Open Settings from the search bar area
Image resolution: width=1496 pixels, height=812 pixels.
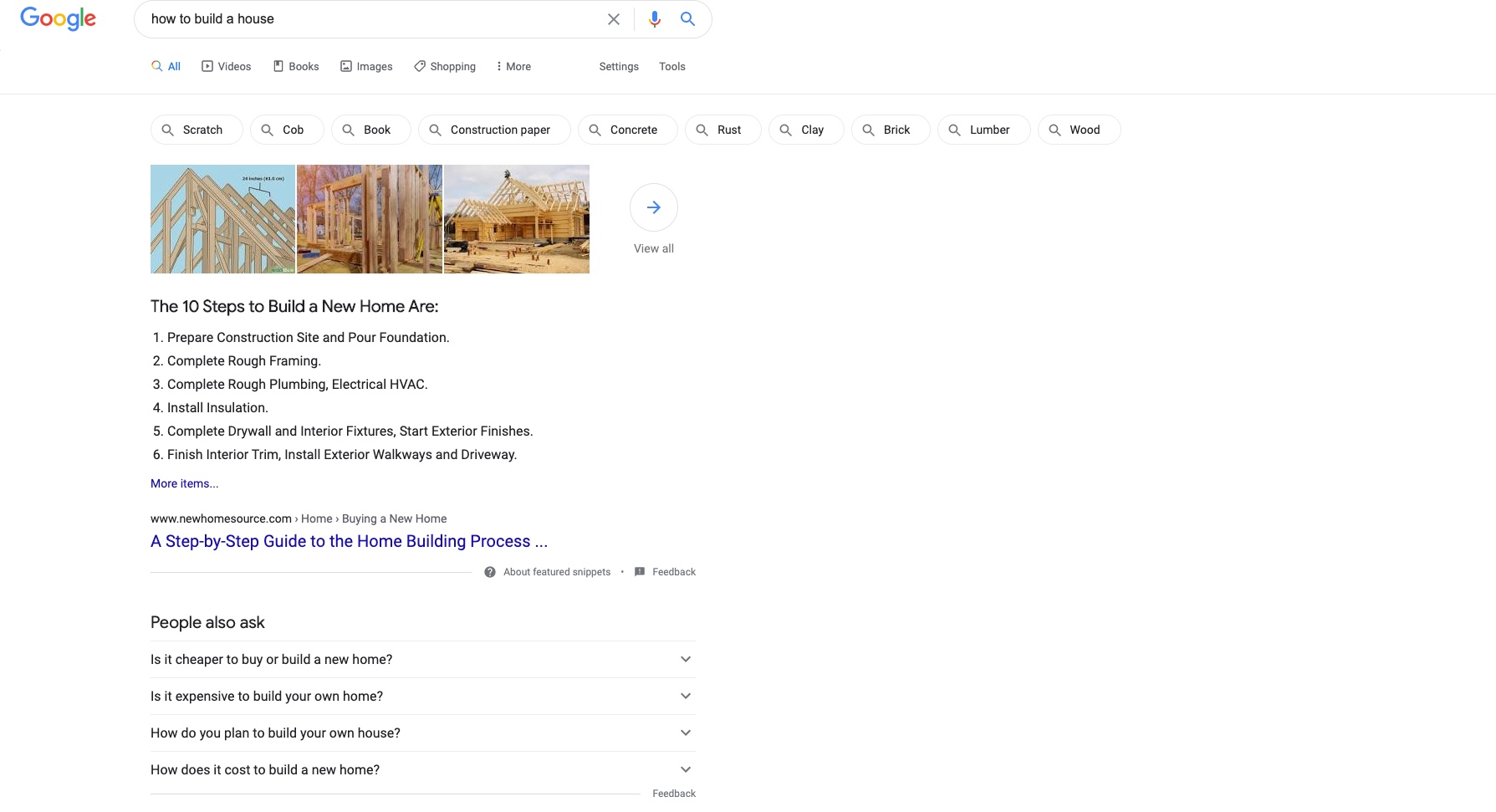(618, 65)
